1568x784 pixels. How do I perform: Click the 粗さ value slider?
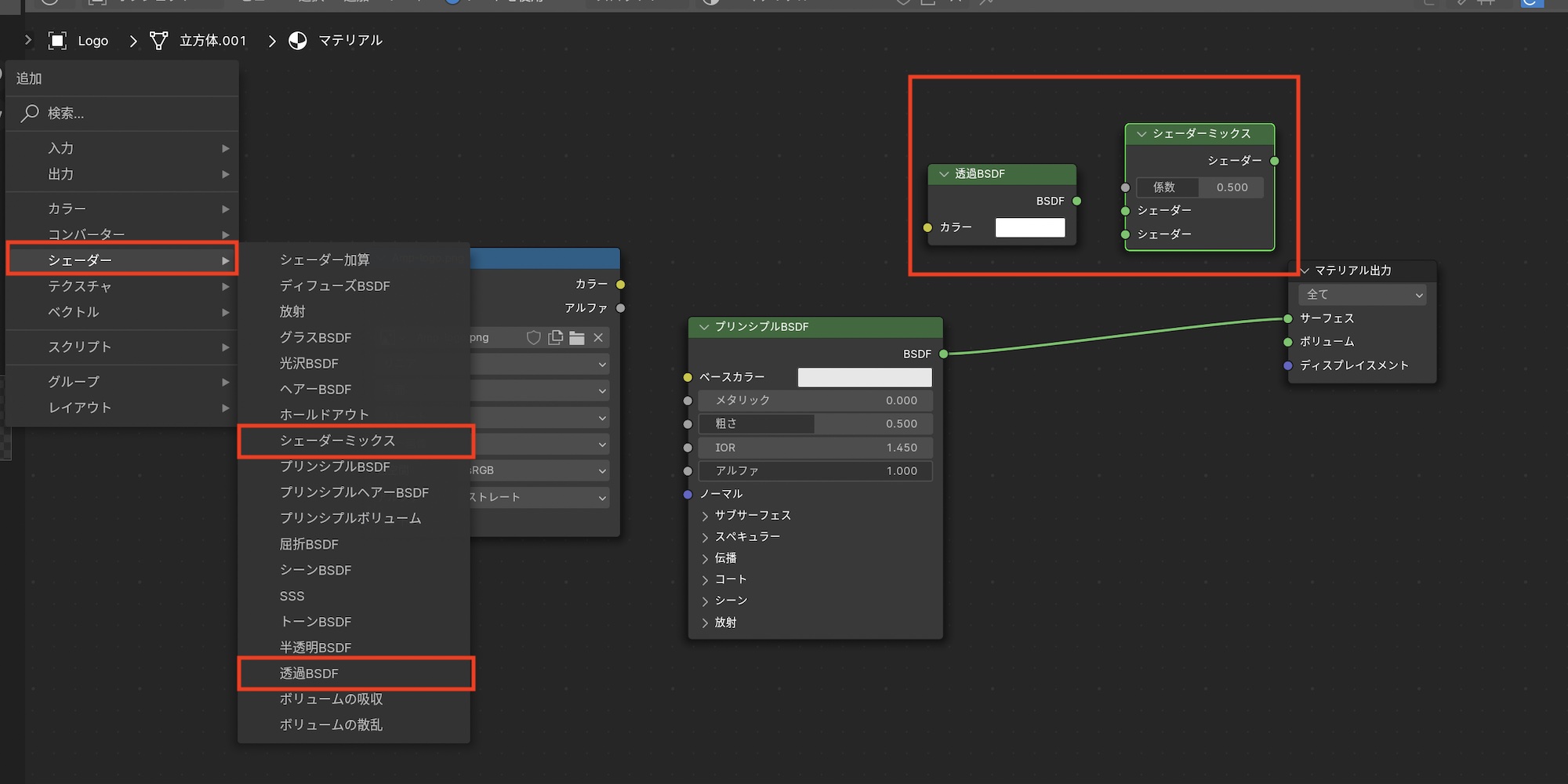815,424
